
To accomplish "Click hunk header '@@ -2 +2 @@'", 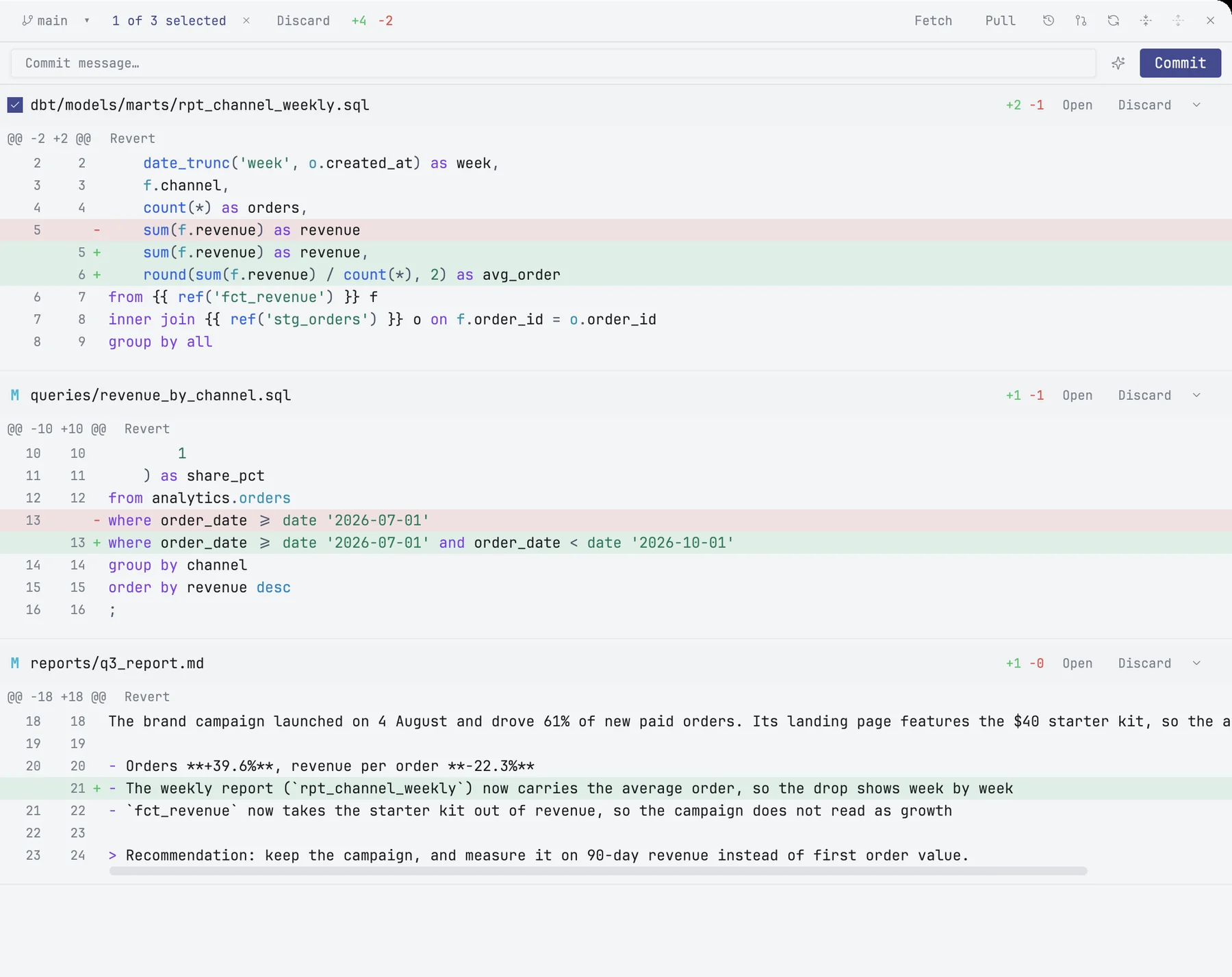I will [x=49, y=138].
